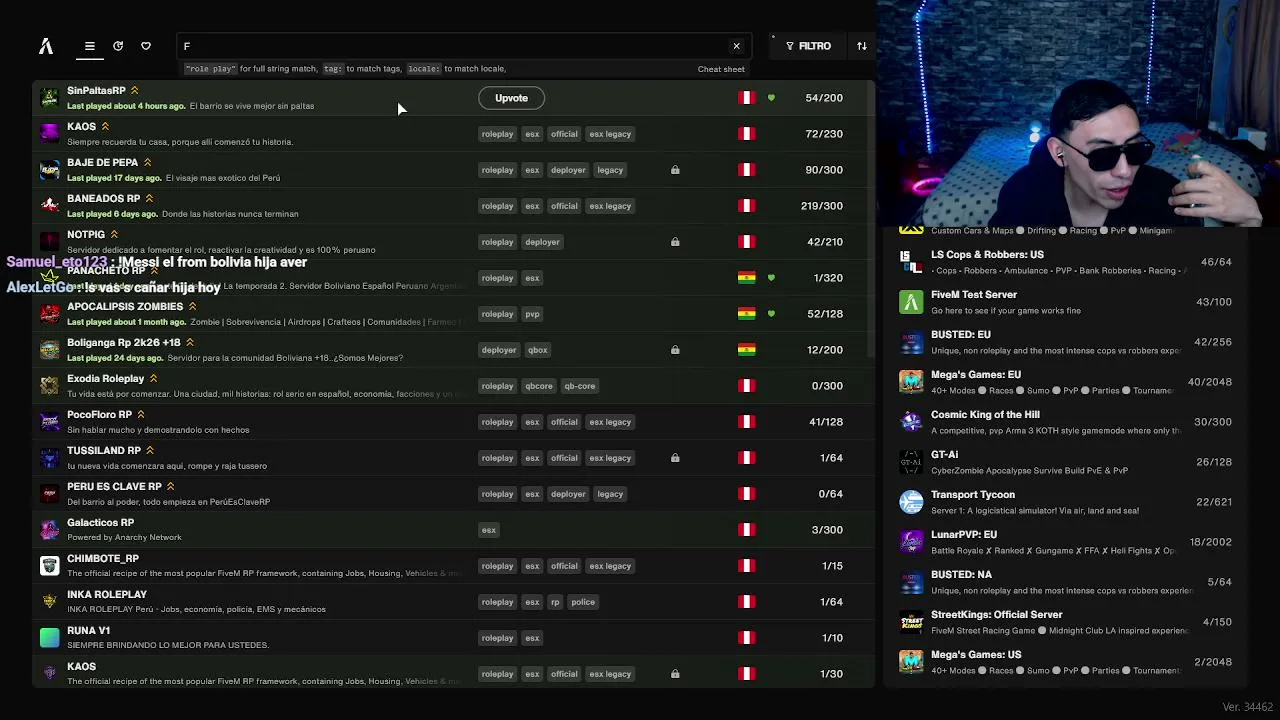Click the RUNA V1 green server icon
Image resolution: width=1280 pixels, height=720 pixels.
[x=49, y=638]
